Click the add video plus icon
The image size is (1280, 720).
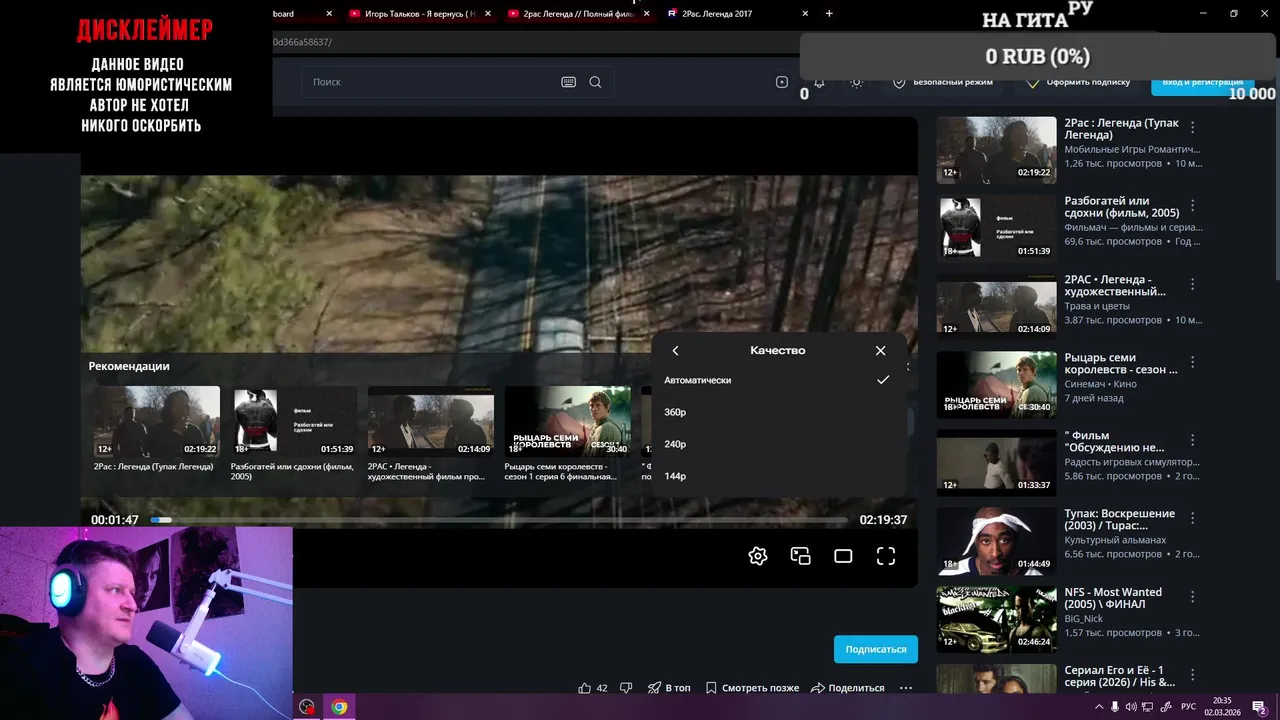[782, 82]
